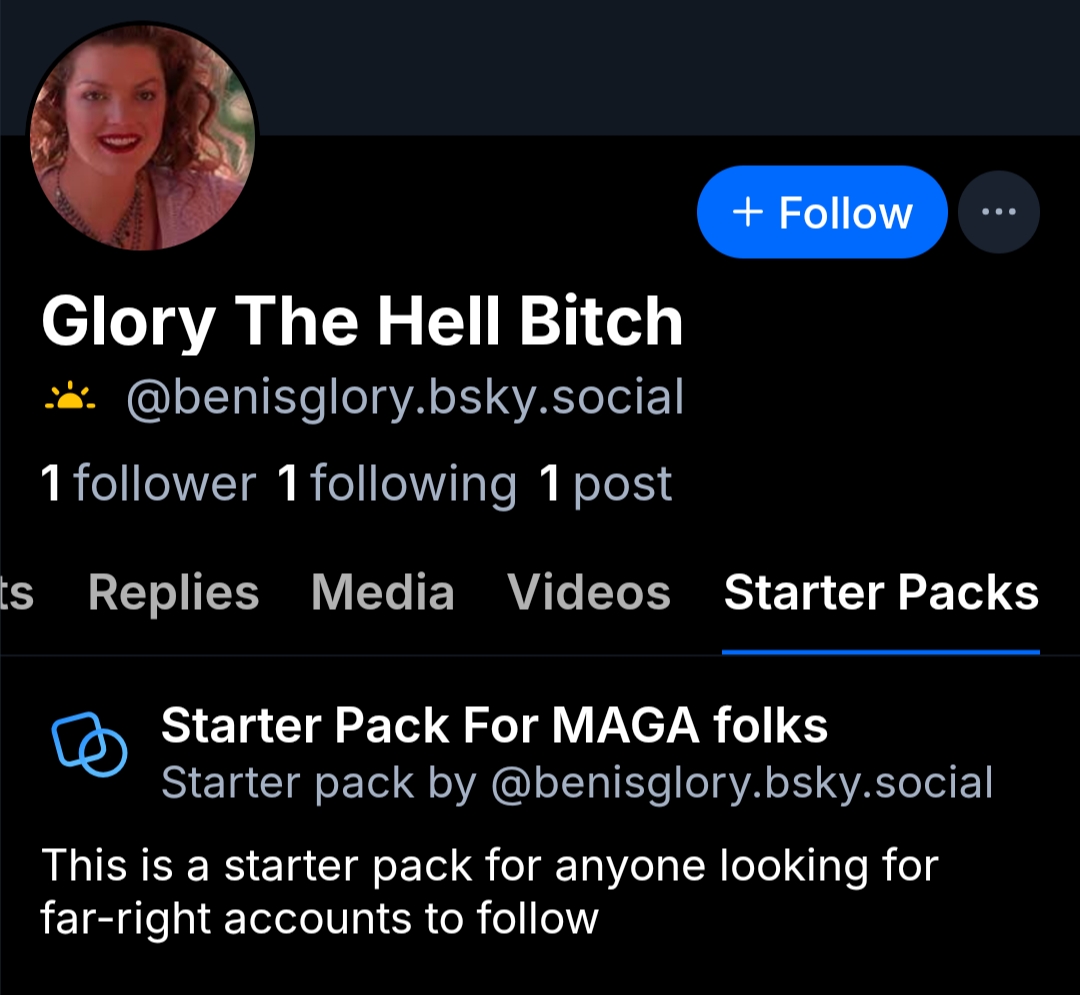Select the Videos tab
Image resolution: width=1080 pixels, height=995 pixels.
pos(589,593)
